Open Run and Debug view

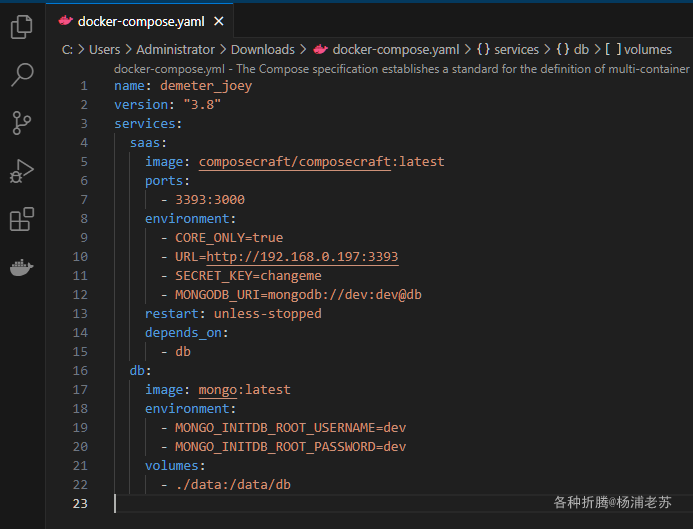point(21,171)
